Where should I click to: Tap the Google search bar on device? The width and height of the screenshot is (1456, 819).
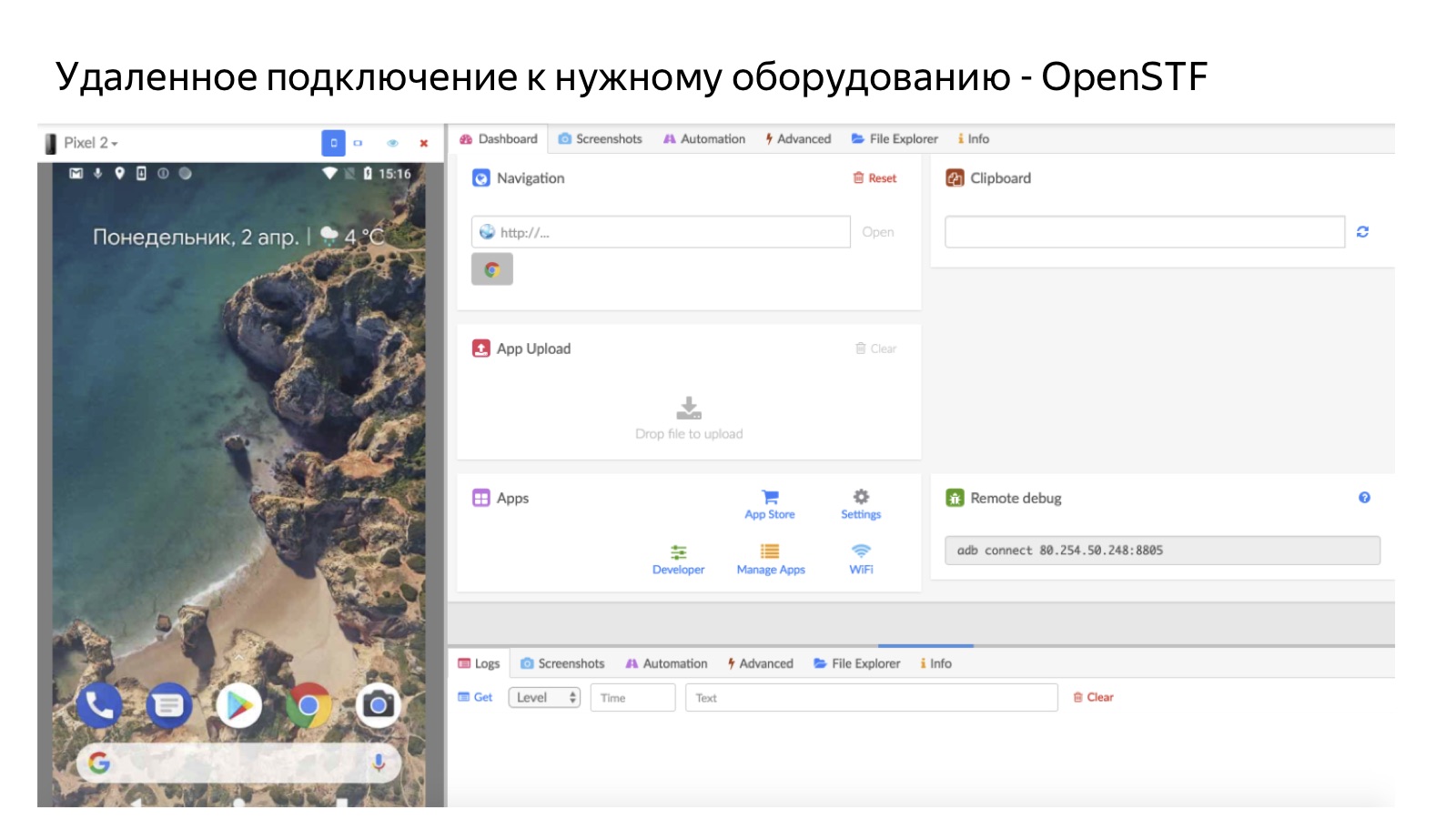click(238, 763)
